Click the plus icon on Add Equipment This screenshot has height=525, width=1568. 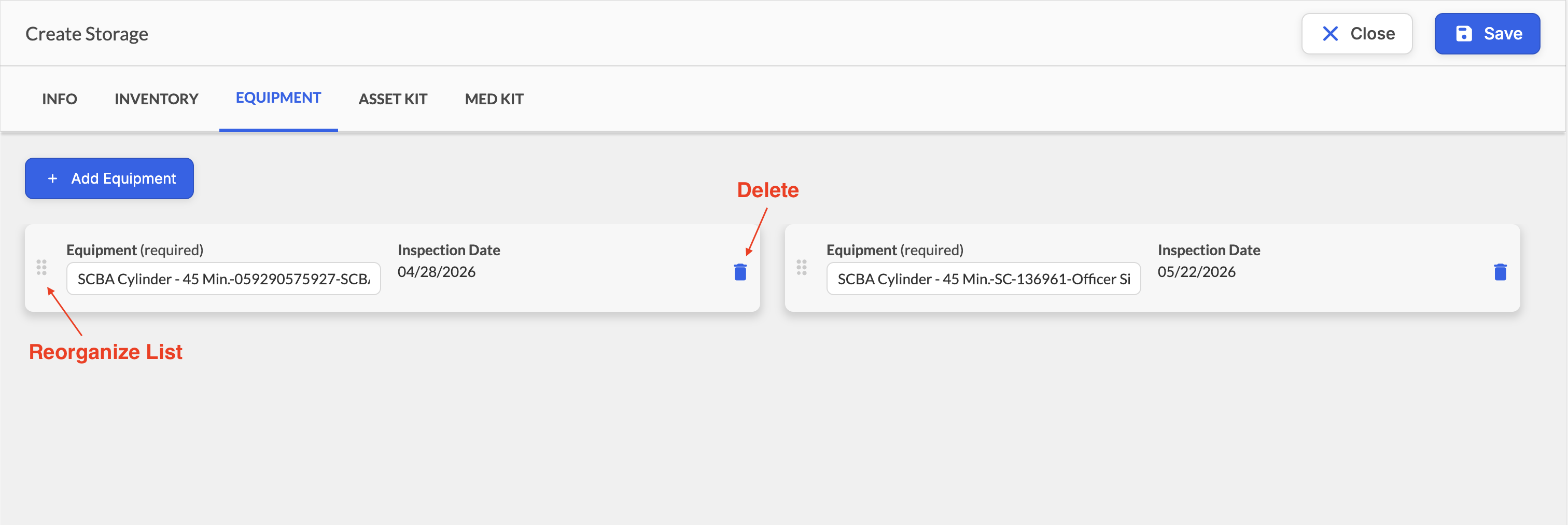pyautogui.click(x=52, y=178)
